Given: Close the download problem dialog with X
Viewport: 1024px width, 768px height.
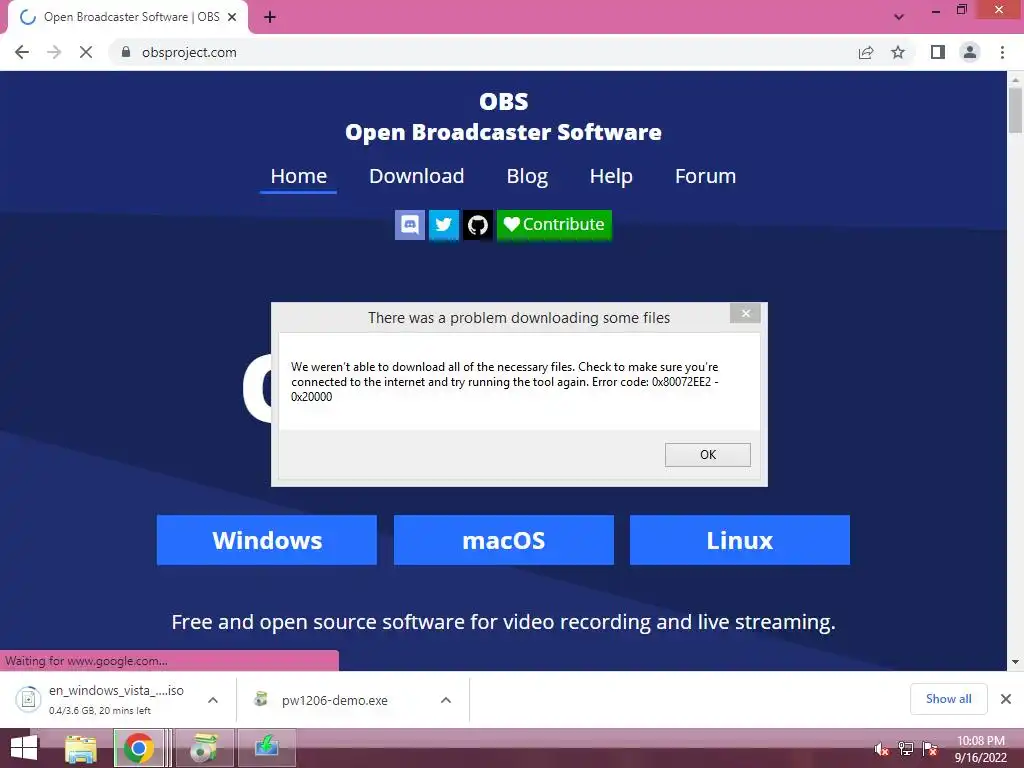Looking at the screenshot, I should point(745,313).
